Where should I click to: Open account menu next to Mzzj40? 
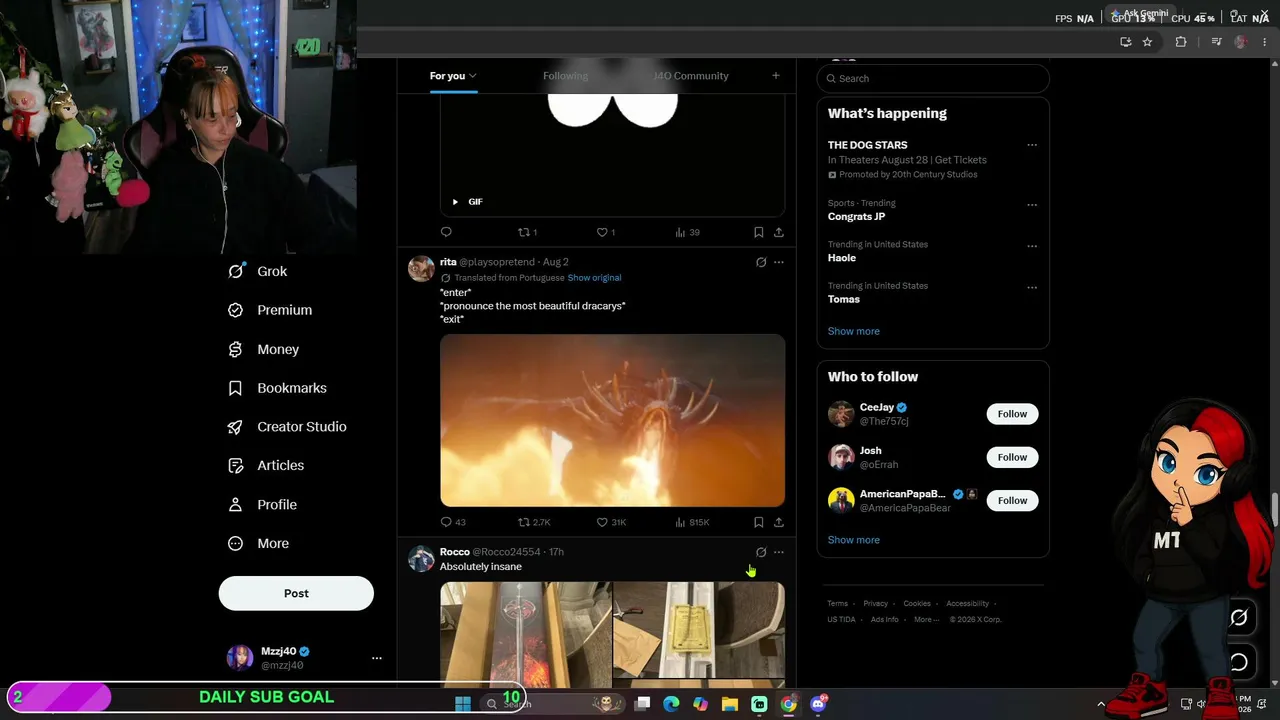coord(377,658)
